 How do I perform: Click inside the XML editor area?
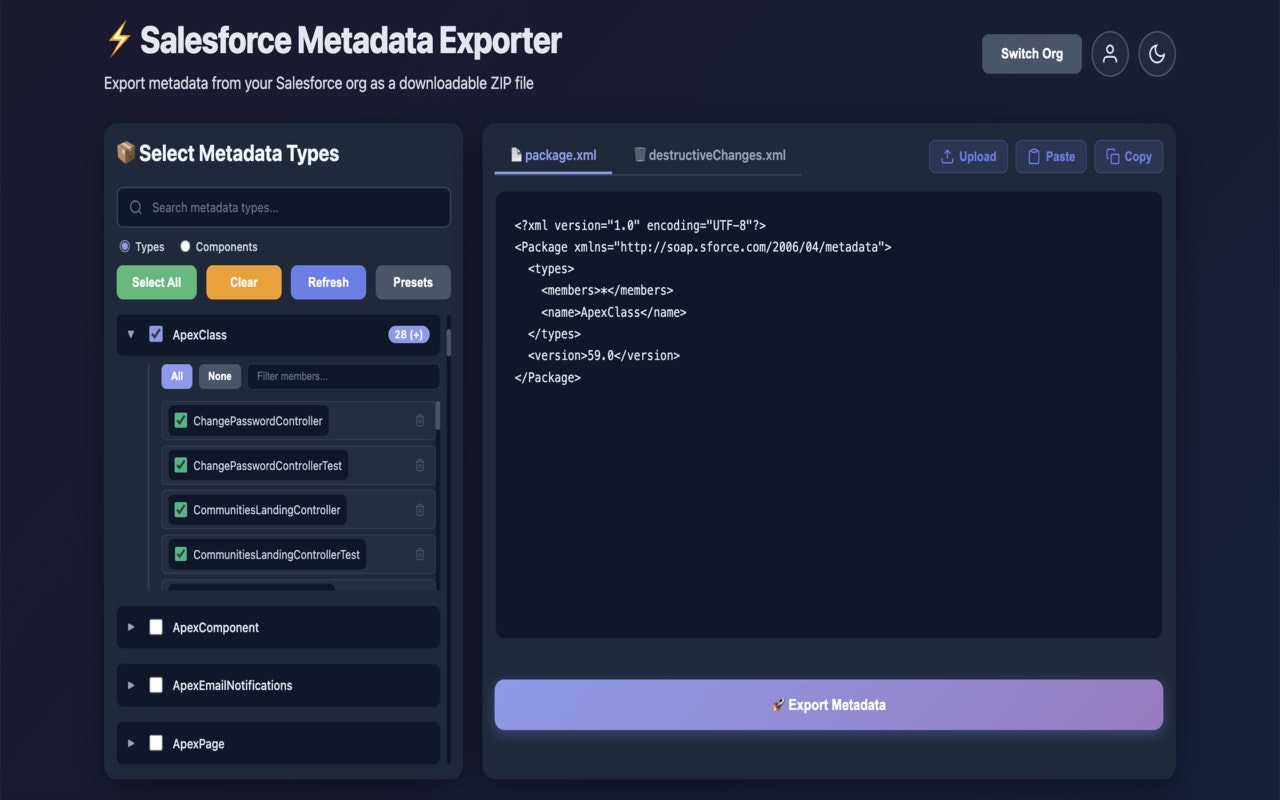(x=828, y=415)
